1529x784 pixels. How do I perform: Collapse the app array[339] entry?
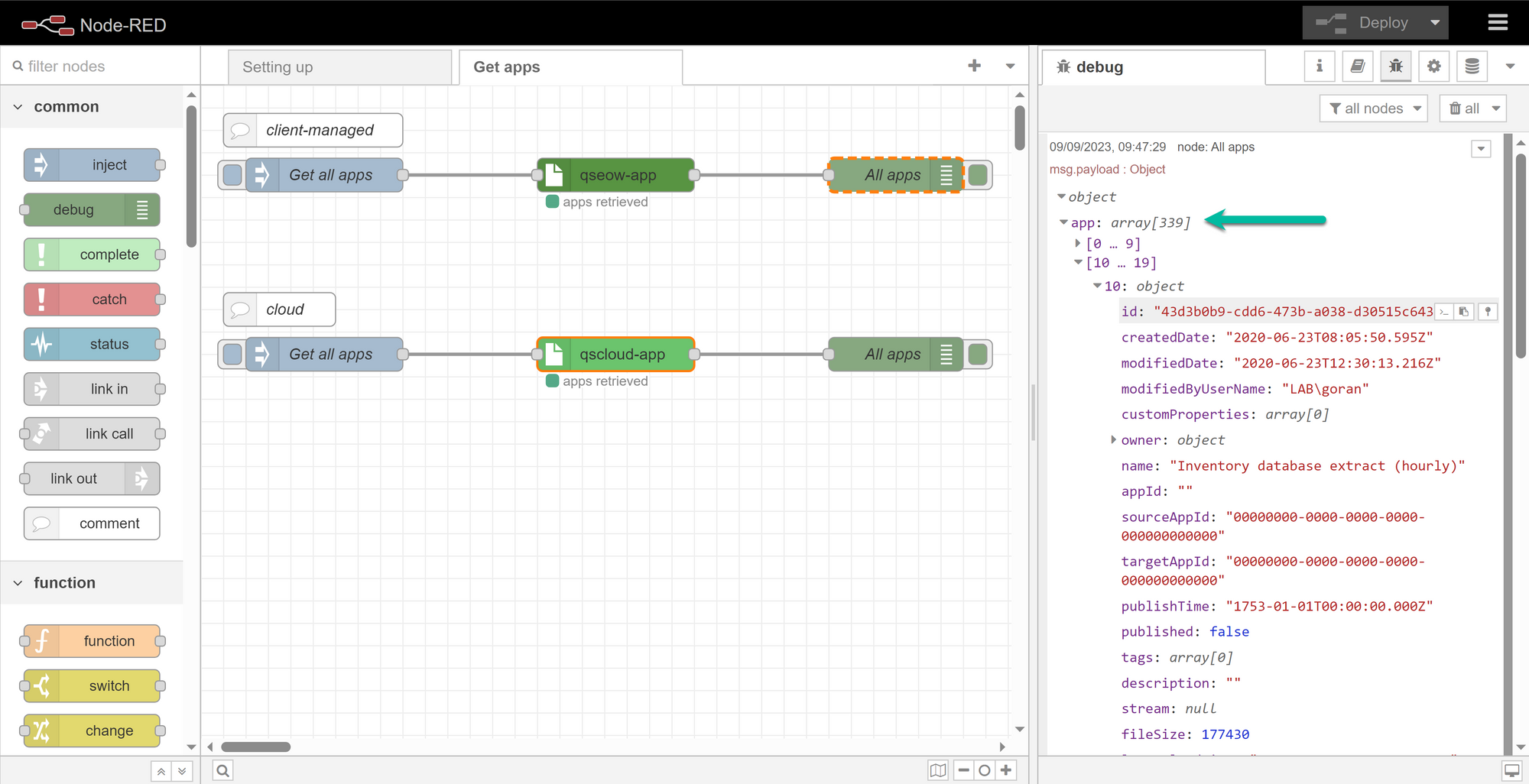coord(1063,222)
